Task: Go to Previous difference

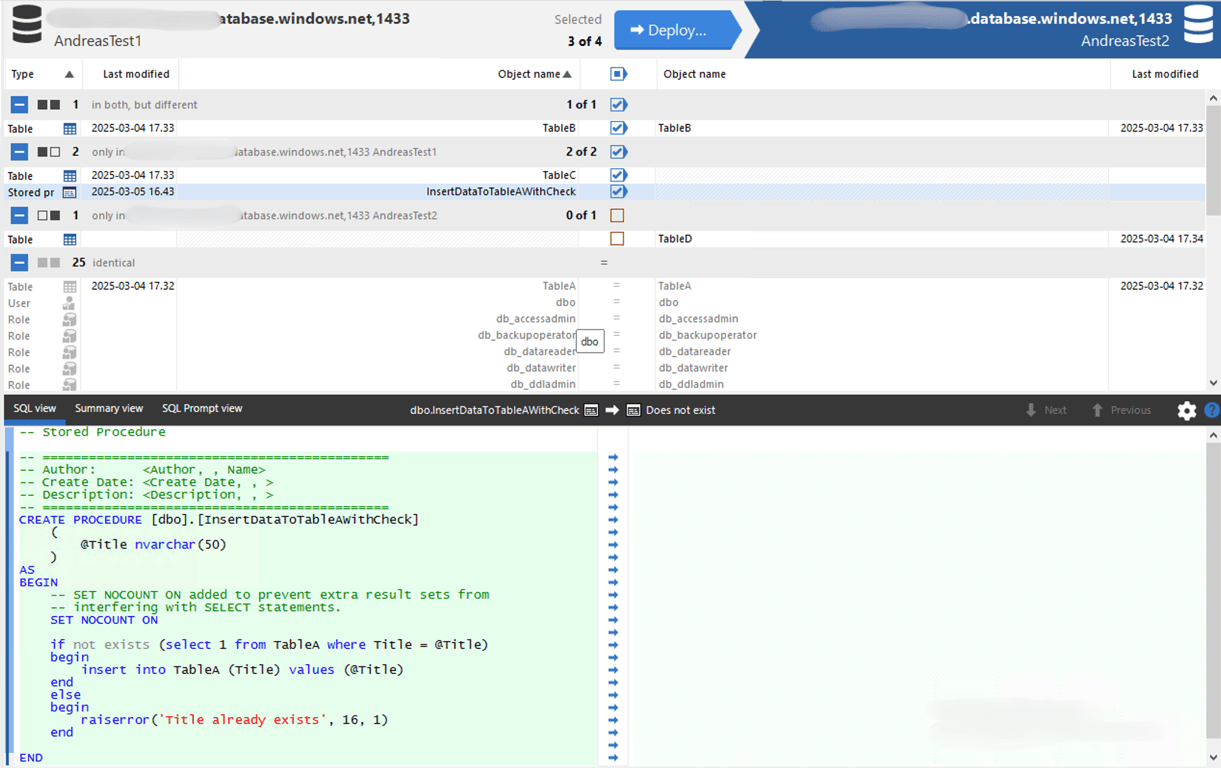Action: coord(1121,410)
